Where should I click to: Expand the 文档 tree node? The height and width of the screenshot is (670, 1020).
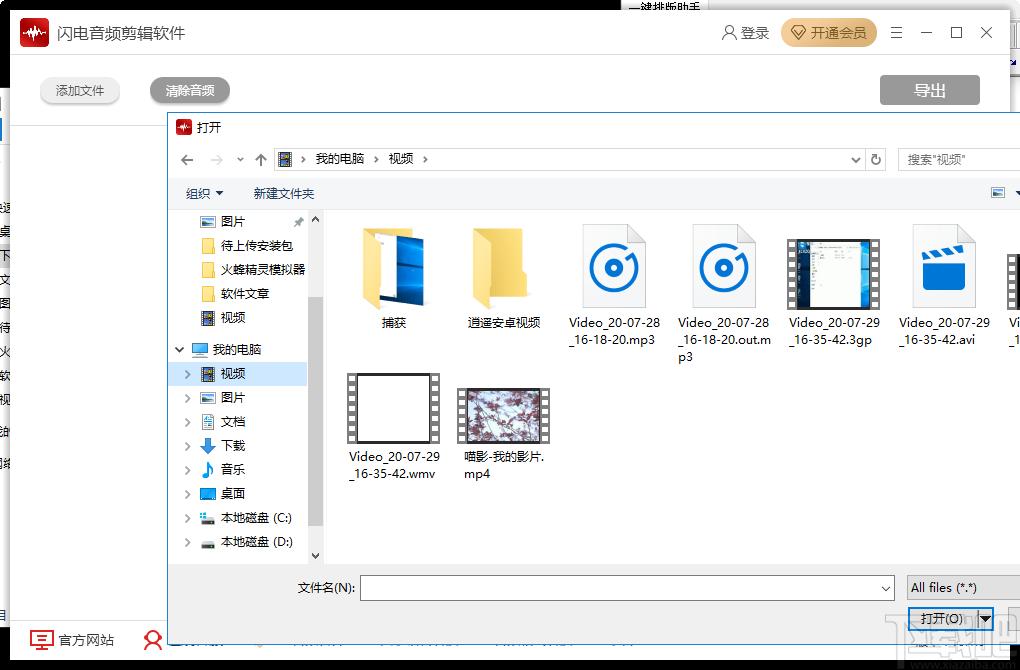(x=187, y=422)
